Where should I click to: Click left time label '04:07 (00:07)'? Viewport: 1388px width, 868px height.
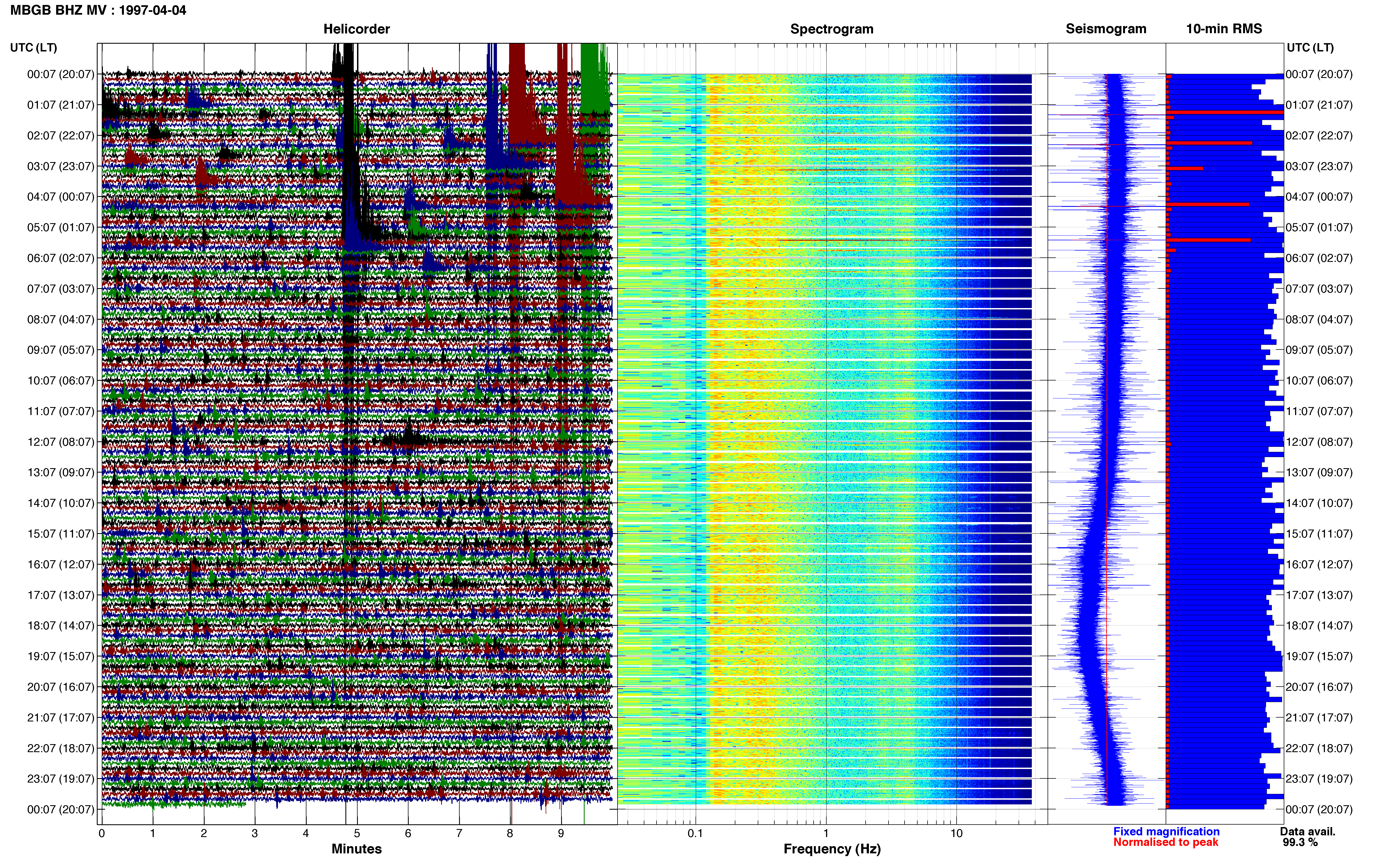coord(61,197)
